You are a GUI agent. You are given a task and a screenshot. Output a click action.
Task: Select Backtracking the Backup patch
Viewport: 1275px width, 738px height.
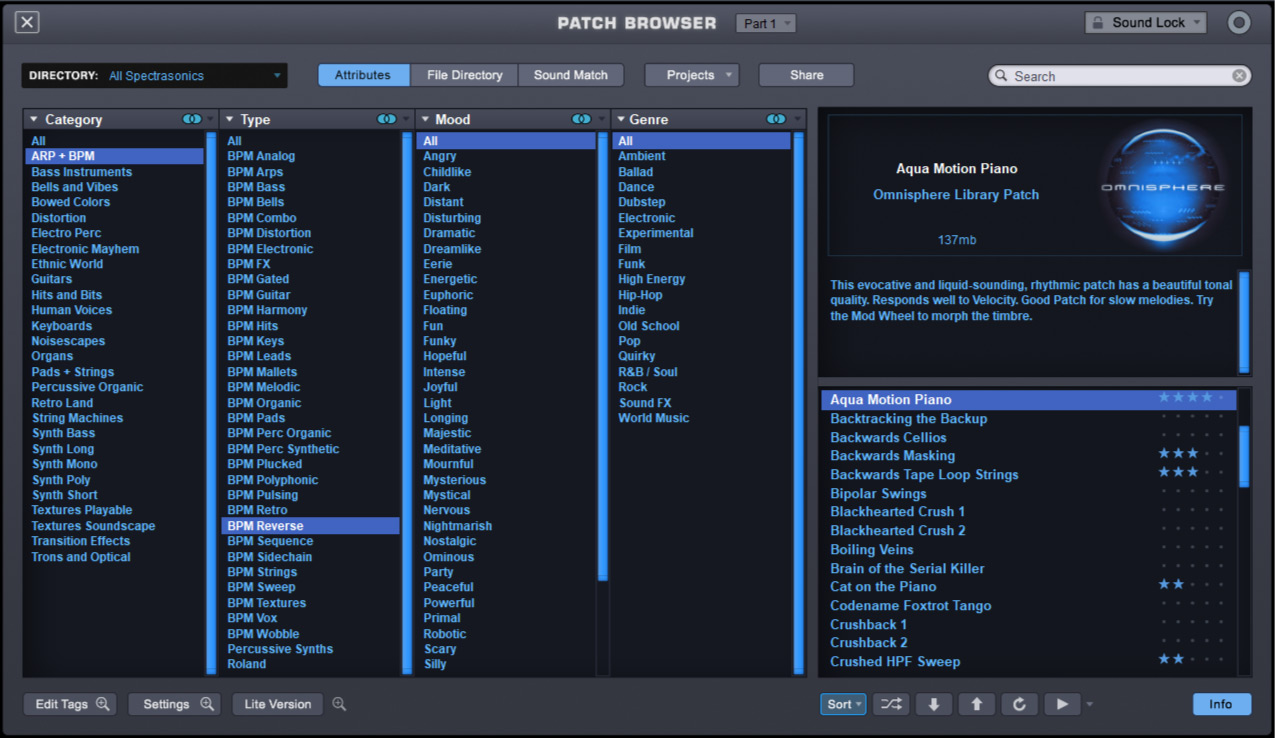tap(1028, 418)
